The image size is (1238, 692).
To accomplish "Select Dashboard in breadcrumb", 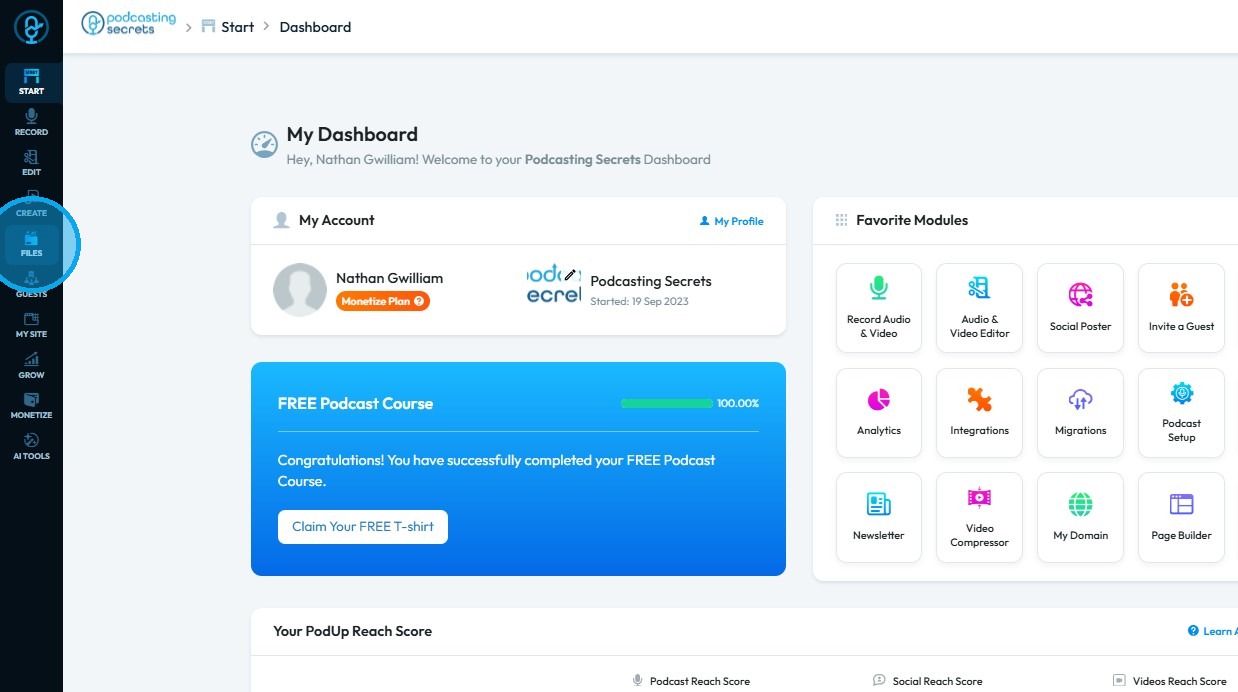I will 315,27.
